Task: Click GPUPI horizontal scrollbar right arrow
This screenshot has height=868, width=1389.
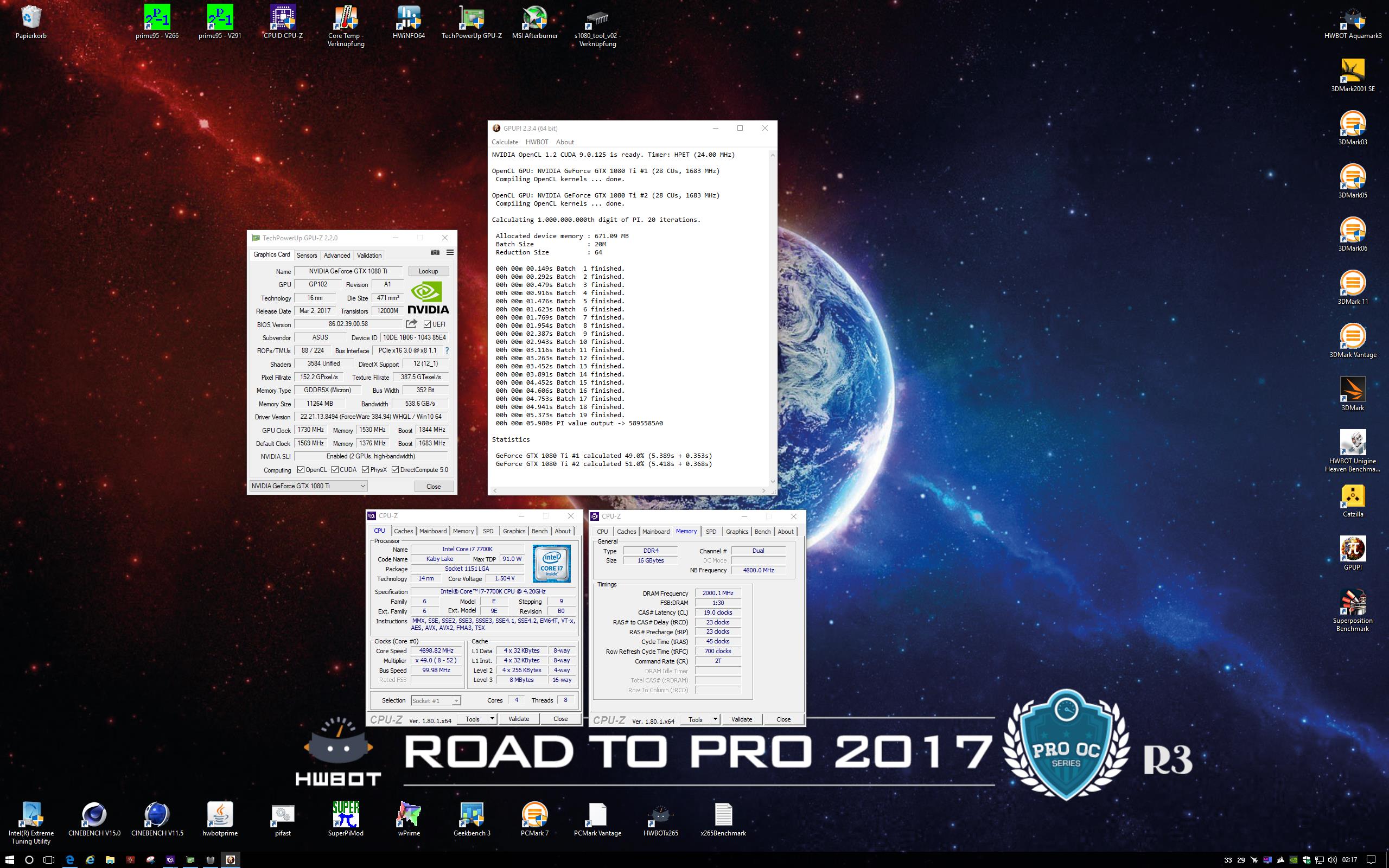Action: [x=763, y=490]
